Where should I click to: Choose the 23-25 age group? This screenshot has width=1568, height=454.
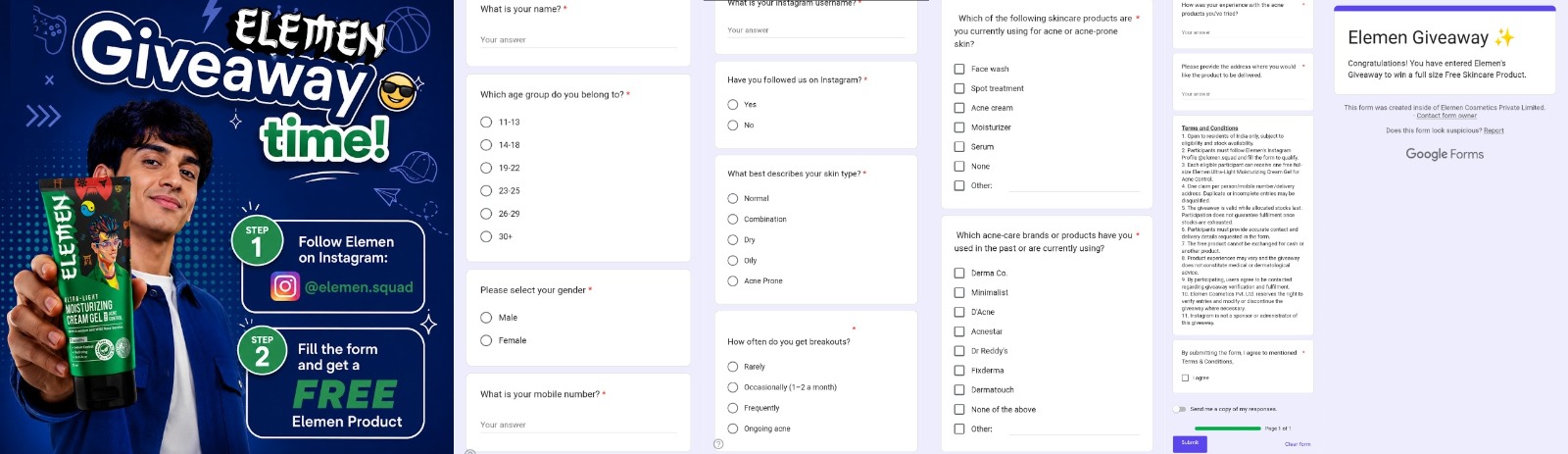coord(486,191)
